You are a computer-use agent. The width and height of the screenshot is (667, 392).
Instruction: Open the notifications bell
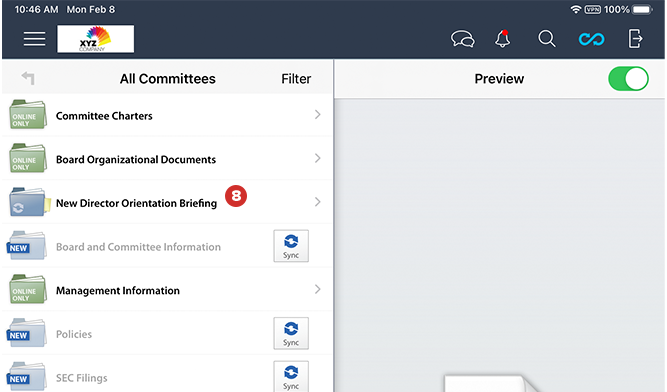point(502,39)
